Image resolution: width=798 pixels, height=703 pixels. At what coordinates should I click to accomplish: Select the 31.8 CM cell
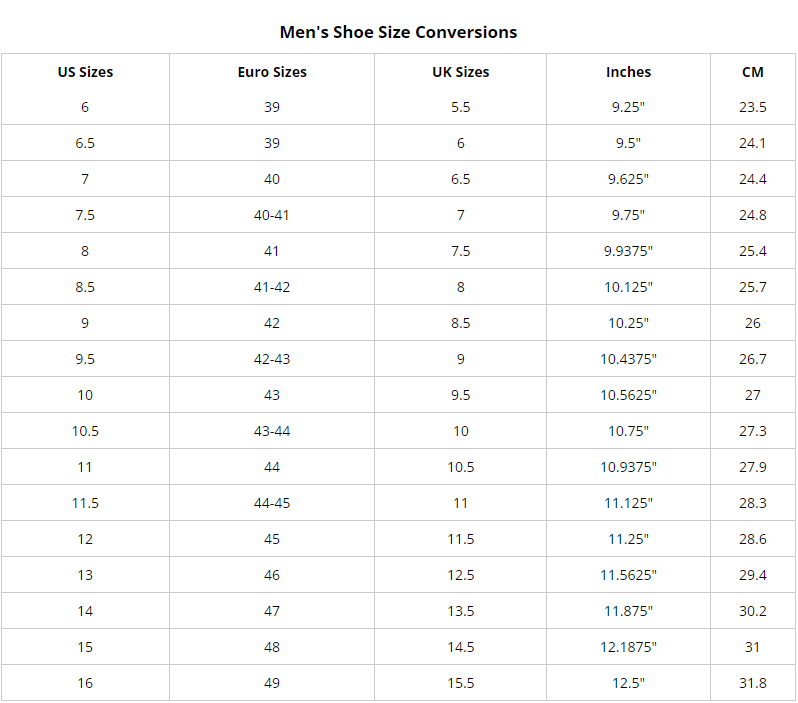point(753,683)
